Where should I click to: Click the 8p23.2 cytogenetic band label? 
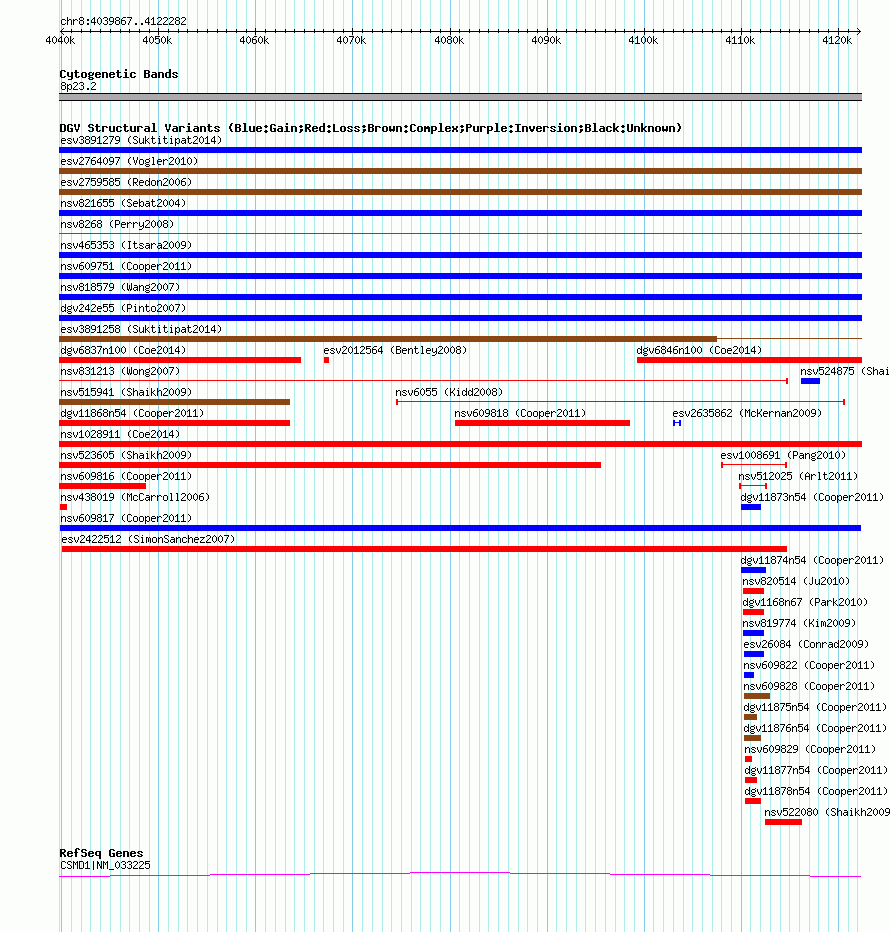click(78, 87)
